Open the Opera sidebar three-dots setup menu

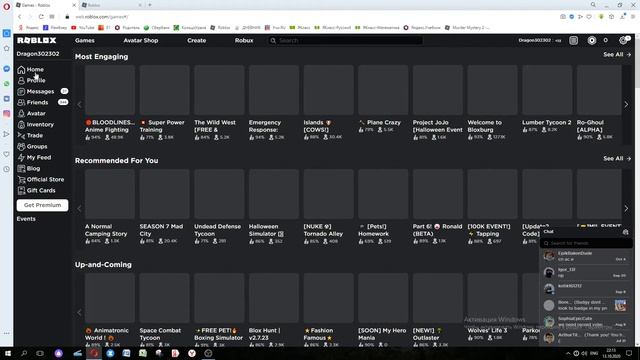coord(7,333)
